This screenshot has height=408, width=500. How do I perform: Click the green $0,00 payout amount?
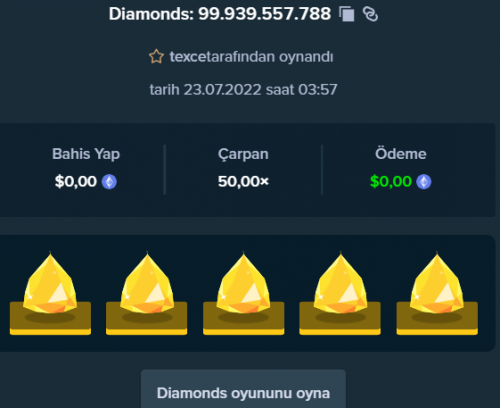(x=391, y=182)
